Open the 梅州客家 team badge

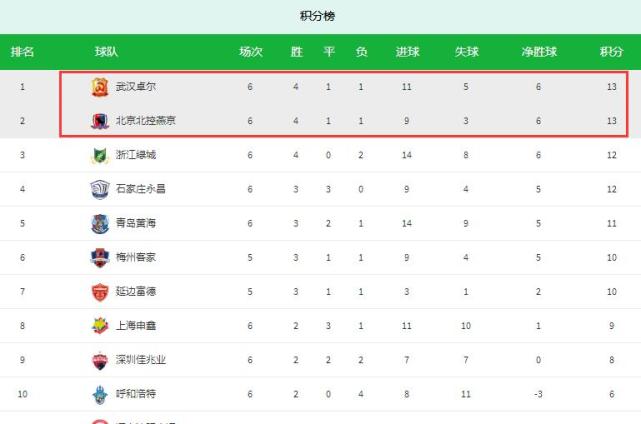(x=100, y=258)
